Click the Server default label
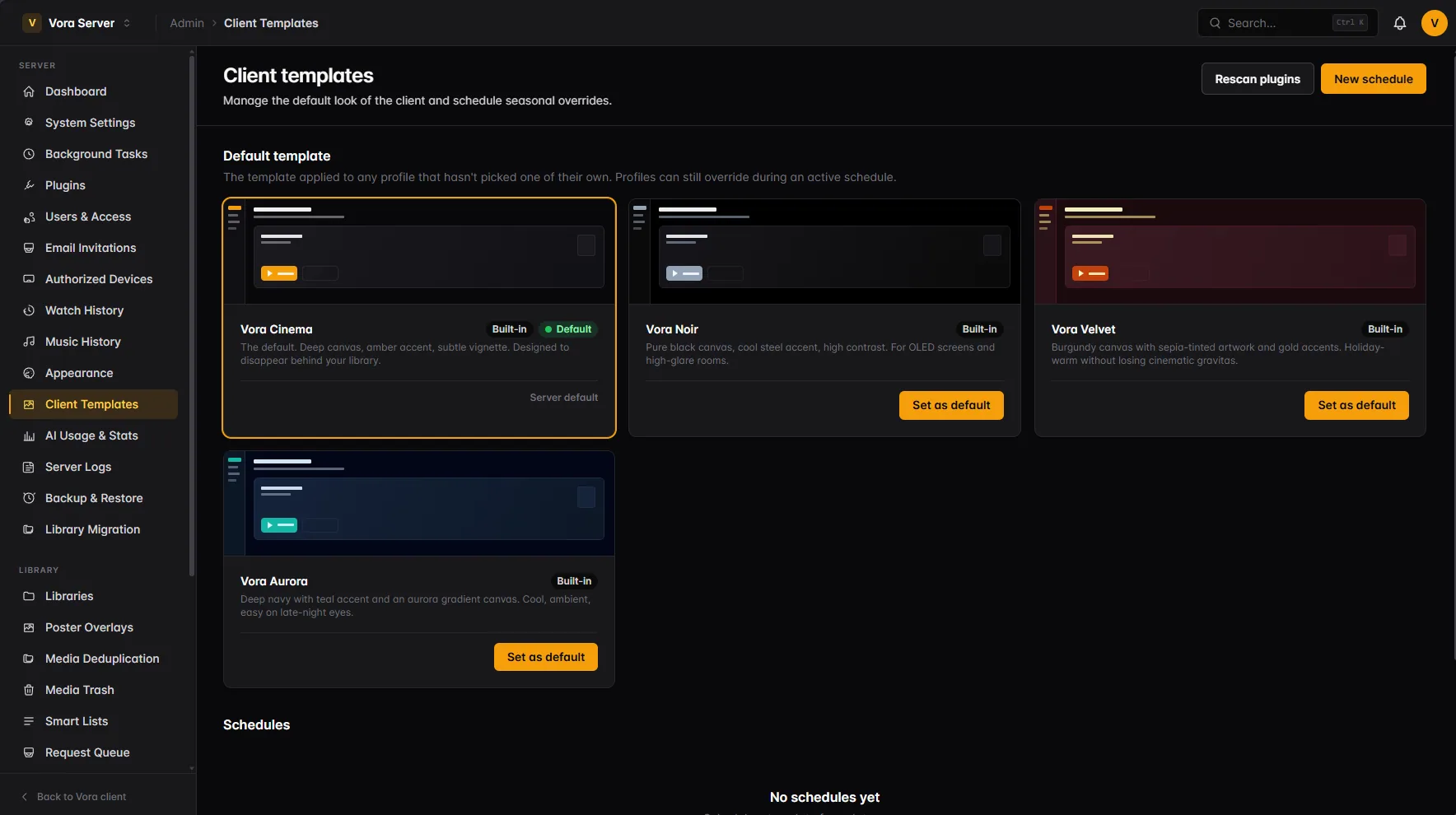The width and height of the screenshot is (1456, 815). 564,398
